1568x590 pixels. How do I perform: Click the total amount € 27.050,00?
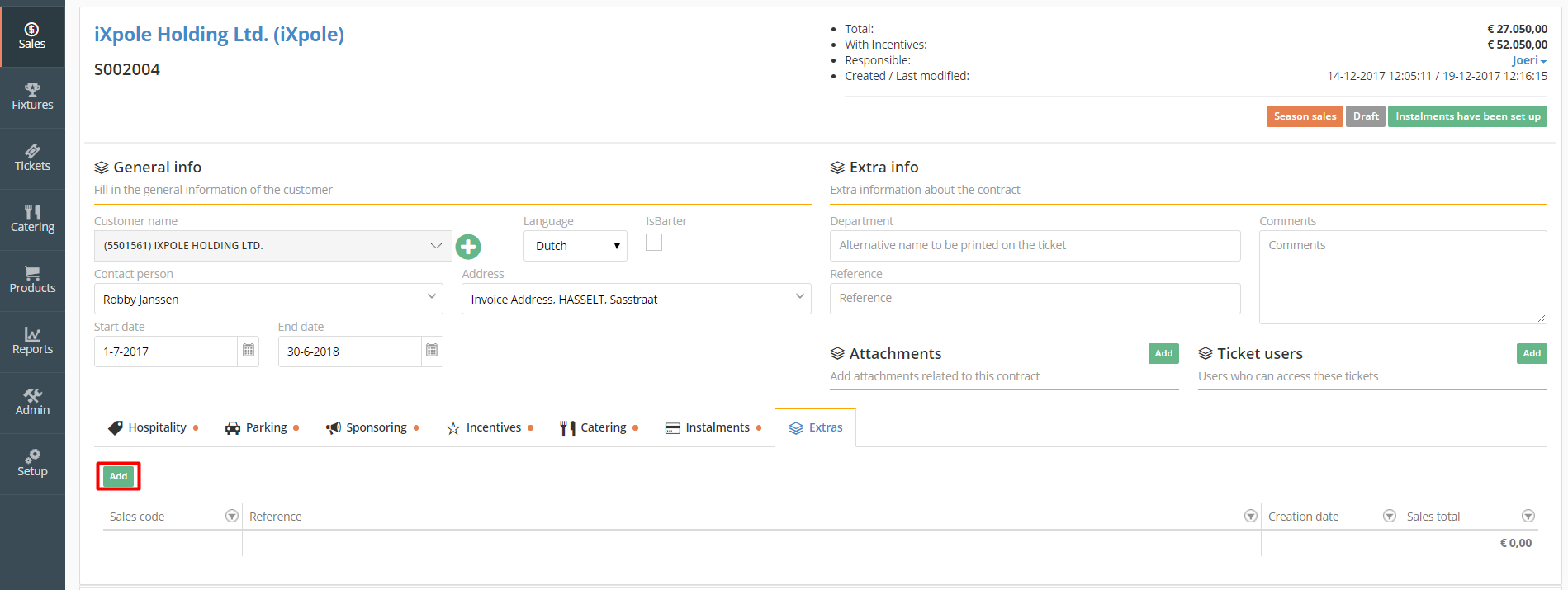[1518, 29]
